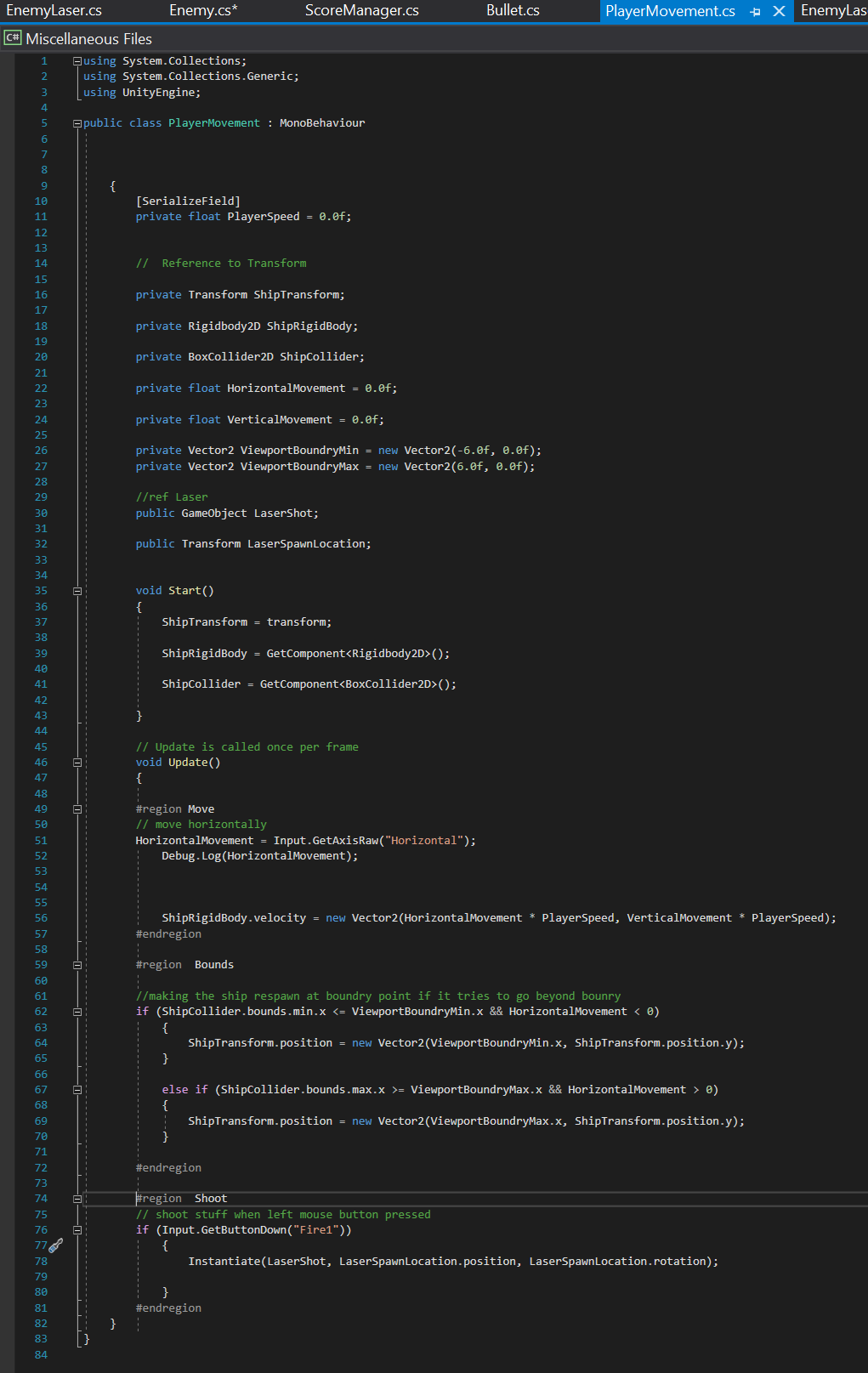868x1373 pixels.
Task: Click 'System.Collections.Generic' at line 2
Action: click(x=207, y=77)
